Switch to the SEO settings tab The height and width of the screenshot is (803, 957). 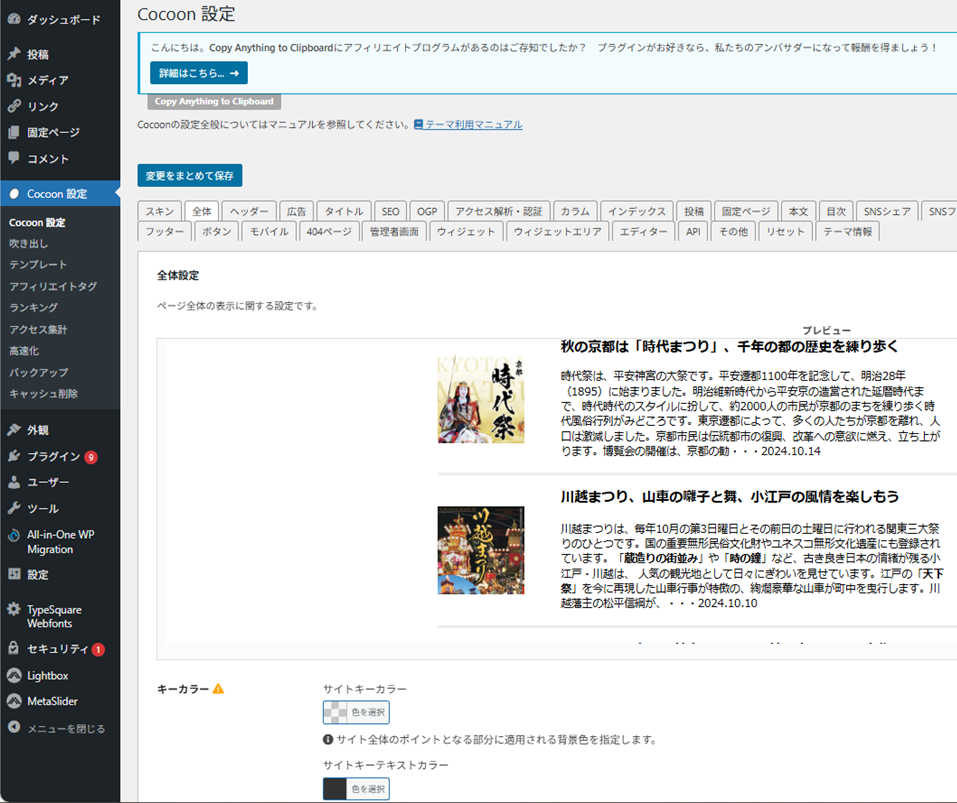[390, 211]
